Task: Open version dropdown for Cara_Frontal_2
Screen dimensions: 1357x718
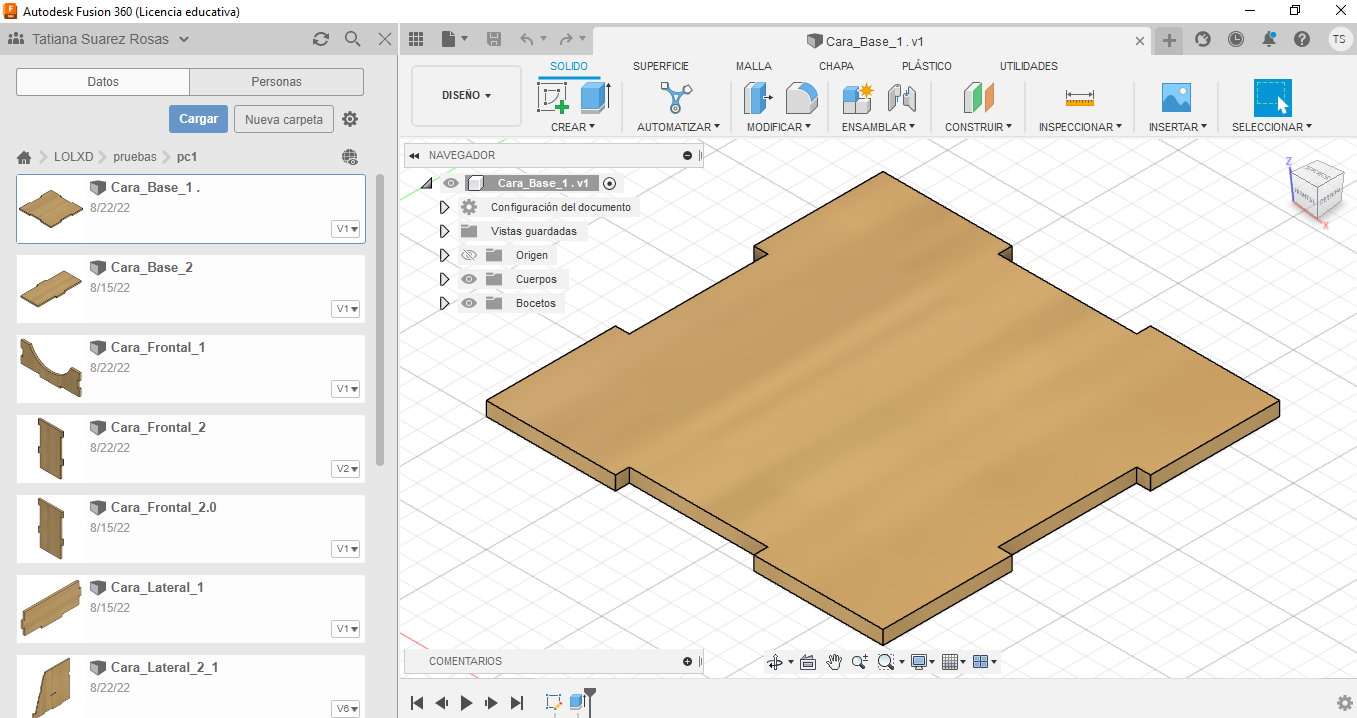Action: [347, 469]
